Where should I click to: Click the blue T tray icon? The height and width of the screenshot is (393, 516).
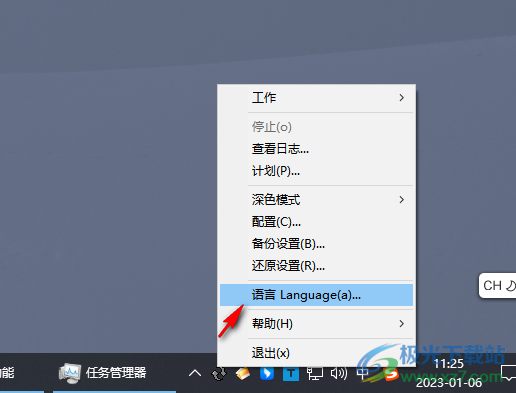pyautogui.click(x=291, y=374)
